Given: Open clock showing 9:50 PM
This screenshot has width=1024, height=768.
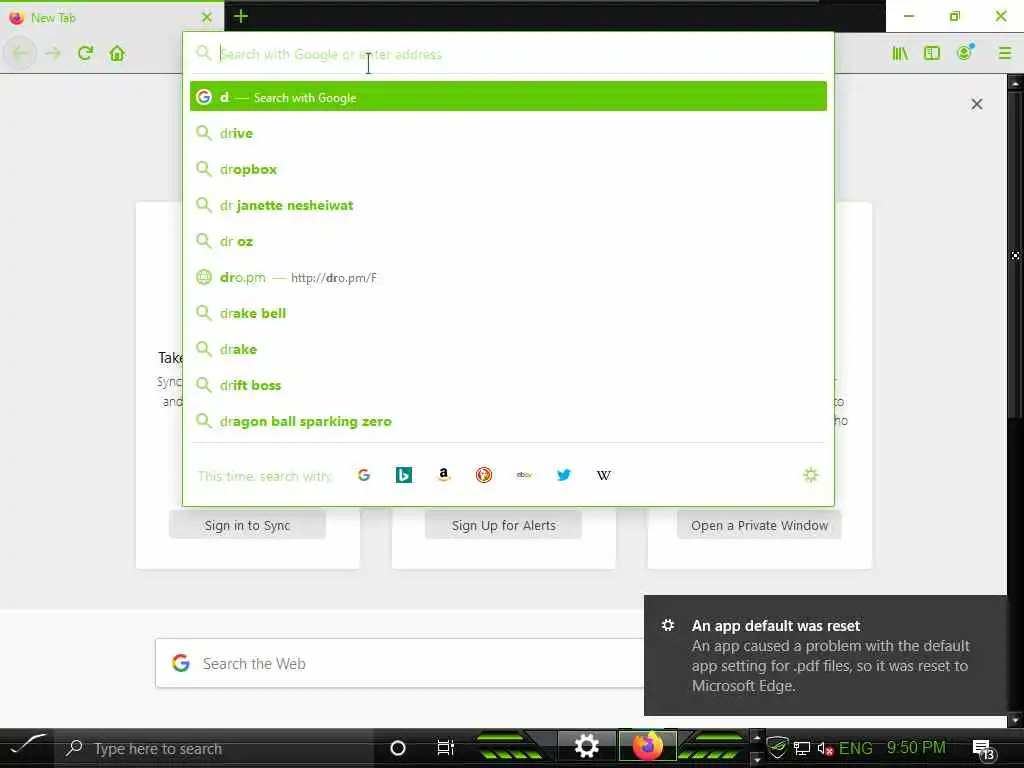Looking at the screenshot, I should pos(916,747).
